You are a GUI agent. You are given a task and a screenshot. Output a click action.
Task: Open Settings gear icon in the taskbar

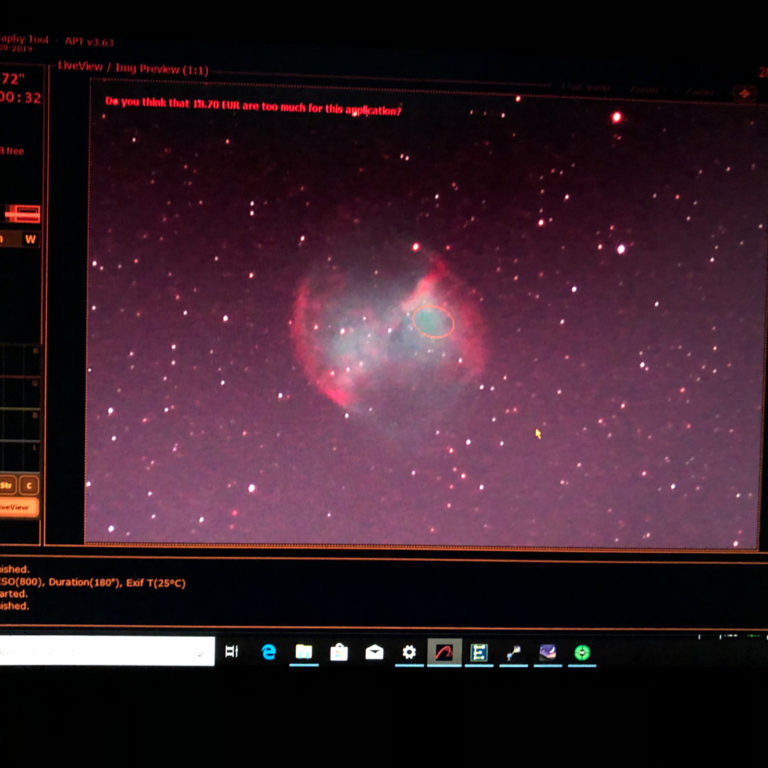[x=409, y=652]
